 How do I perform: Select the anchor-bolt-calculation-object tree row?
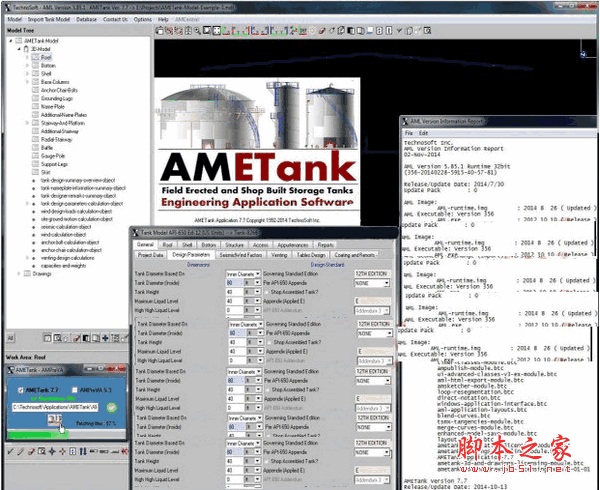coord(70,243)
